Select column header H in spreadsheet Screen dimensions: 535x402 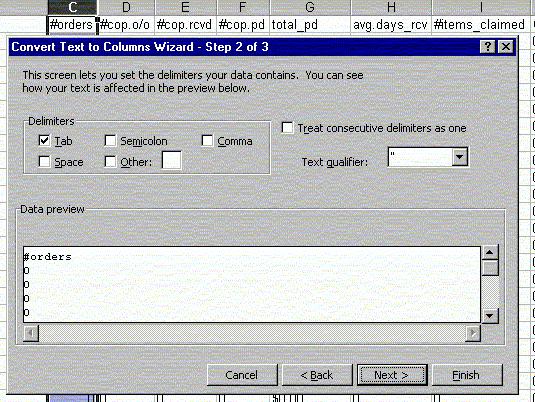coord(391,7)
